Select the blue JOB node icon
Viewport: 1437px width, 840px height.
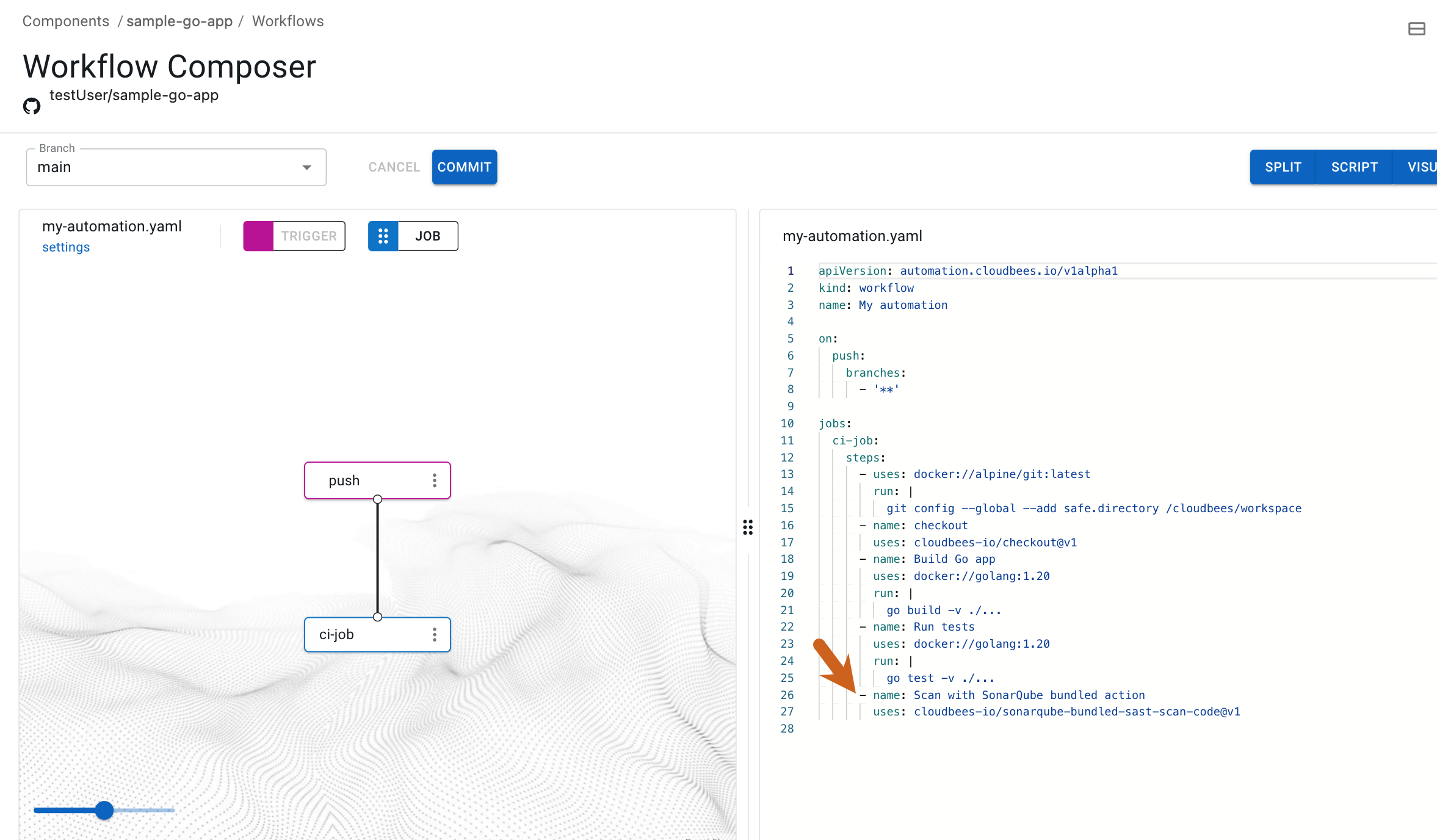click(383, 236)
